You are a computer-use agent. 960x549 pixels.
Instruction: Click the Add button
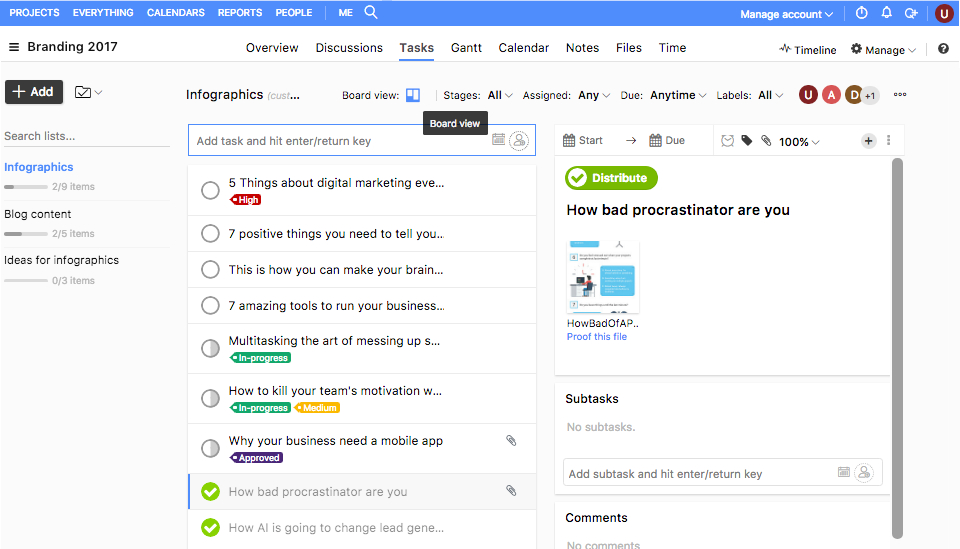[x=34, y=92]
